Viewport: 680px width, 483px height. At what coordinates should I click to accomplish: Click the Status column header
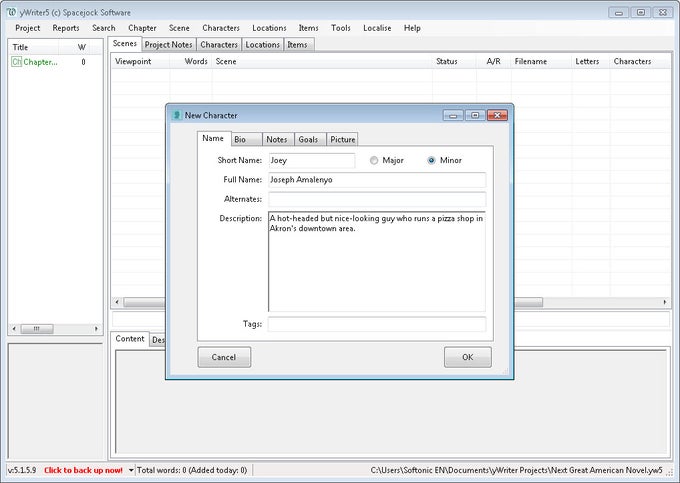click(454, 62)
